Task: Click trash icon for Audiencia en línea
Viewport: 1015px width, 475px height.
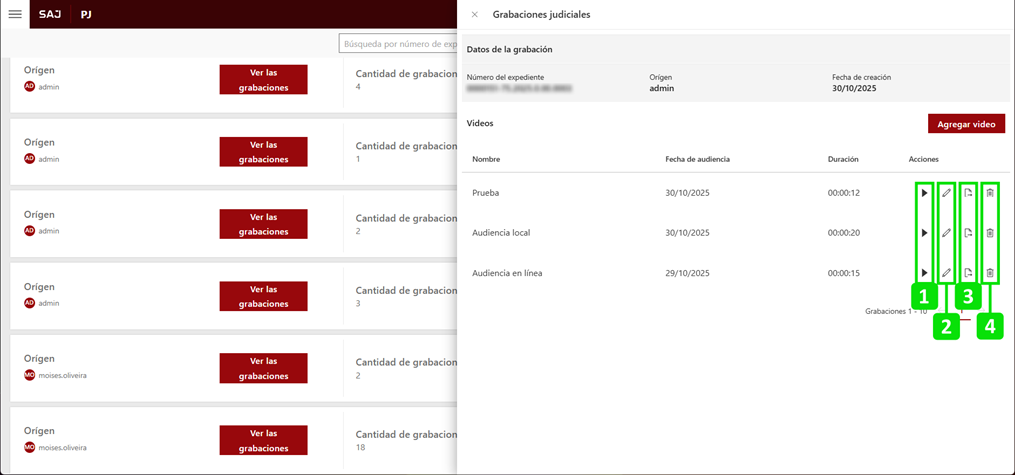Action: tap(990, 273)
